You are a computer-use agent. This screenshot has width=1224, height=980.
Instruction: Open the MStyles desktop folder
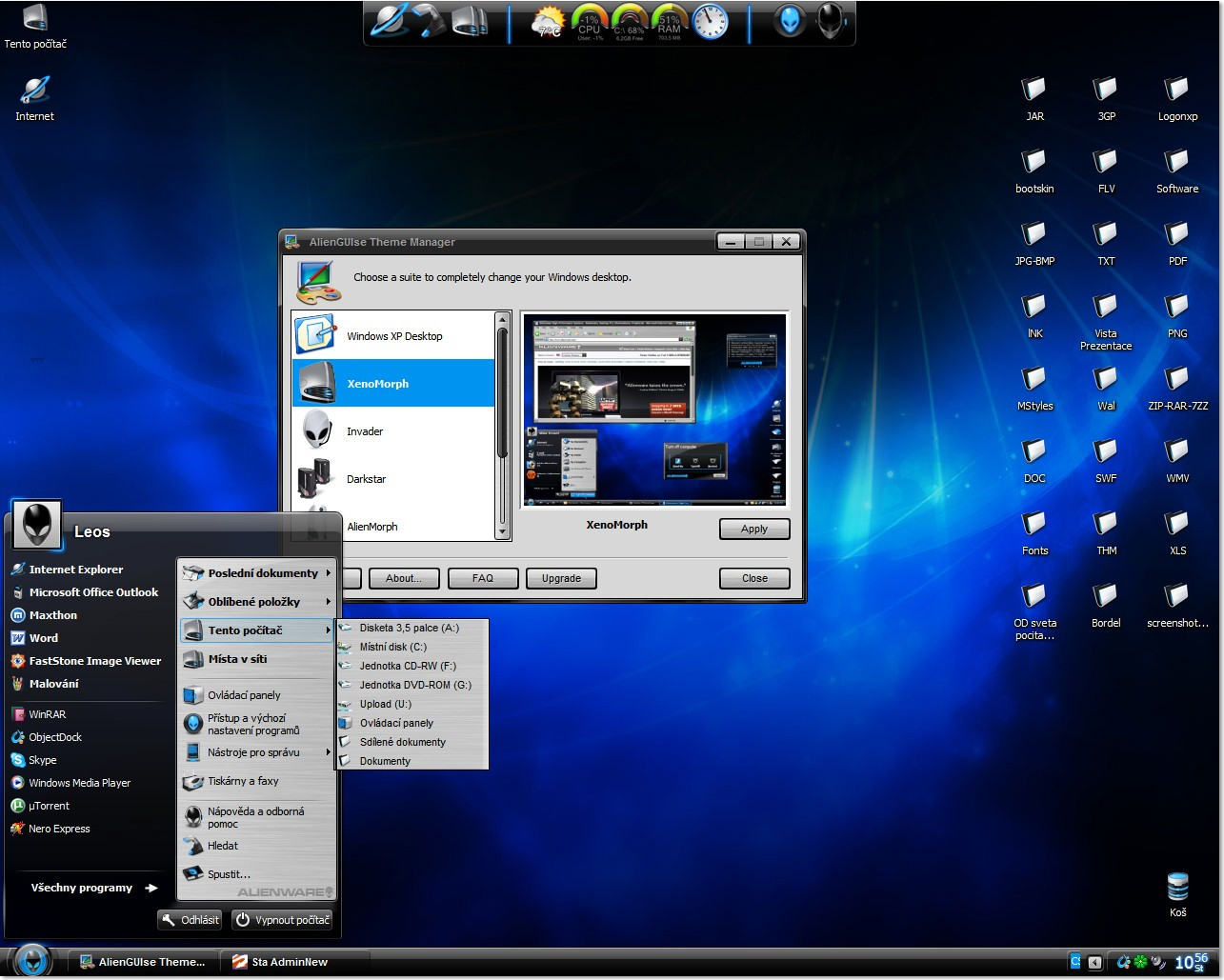point(1034,389)
